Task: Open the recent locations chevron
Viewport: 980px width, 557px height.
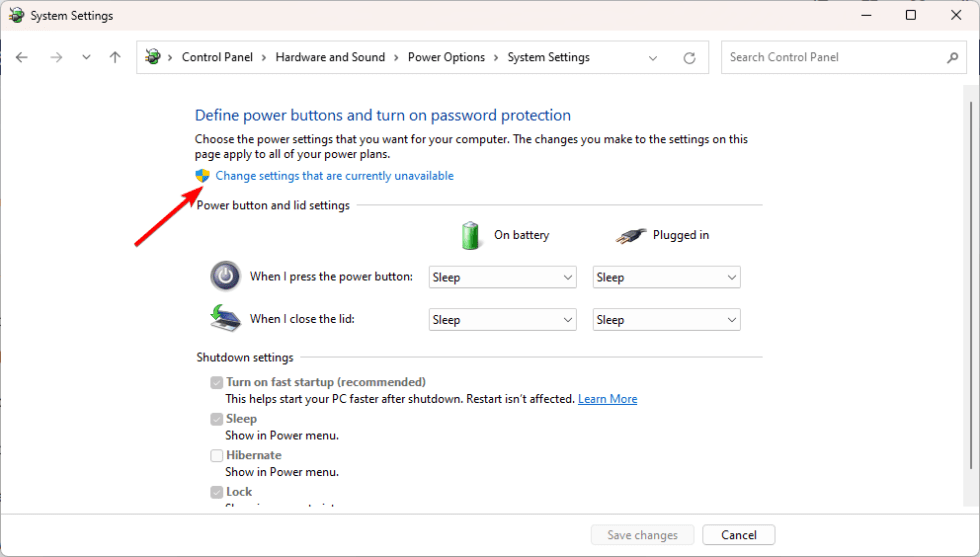Action: 86,58
